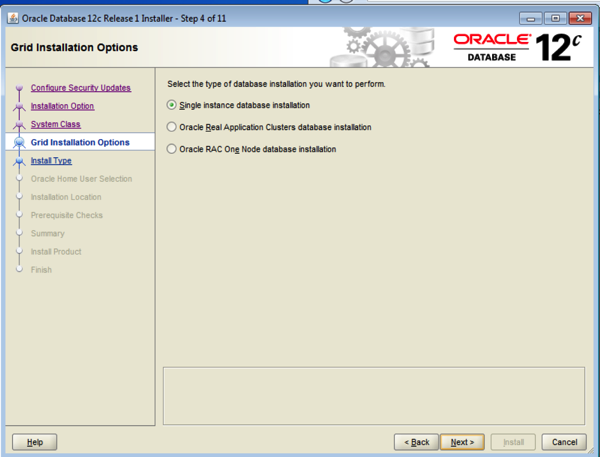This screenshot has height=457, width=600.
Task: Click 'Select the type of database installation' instruction text
Action: click(x=276, y=84)
